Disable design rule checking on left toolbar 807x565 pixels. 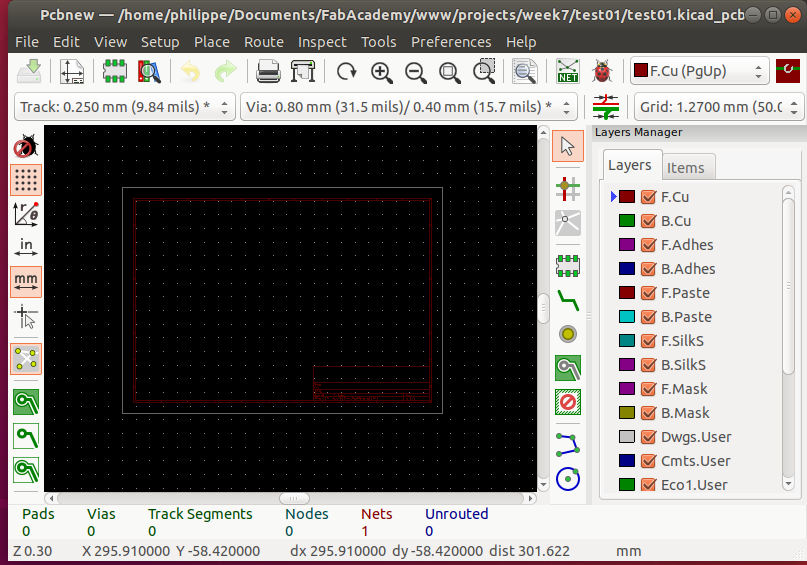coord(26,146)
